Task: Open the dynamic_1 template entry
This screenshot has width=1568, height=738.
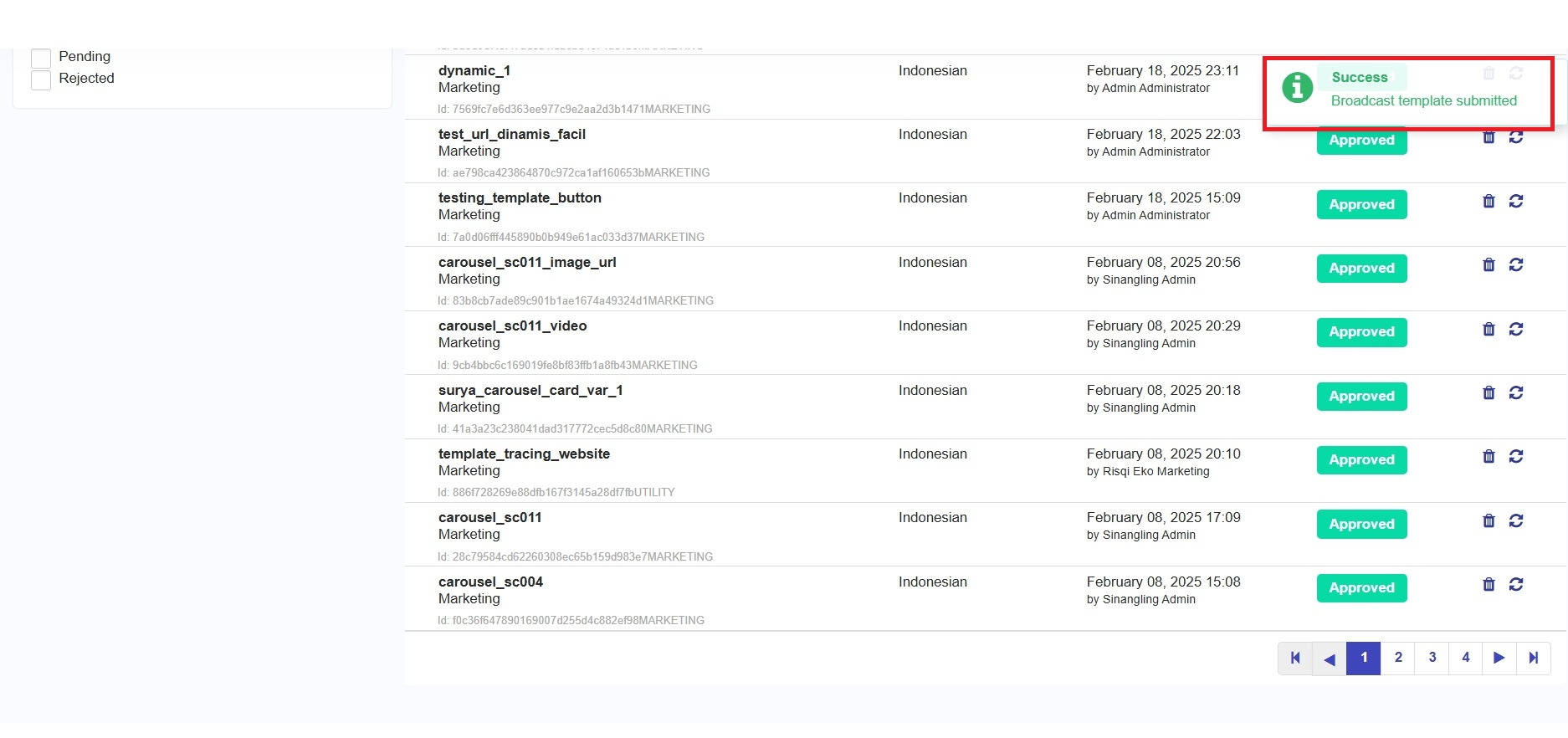Action: coord(474,71)
